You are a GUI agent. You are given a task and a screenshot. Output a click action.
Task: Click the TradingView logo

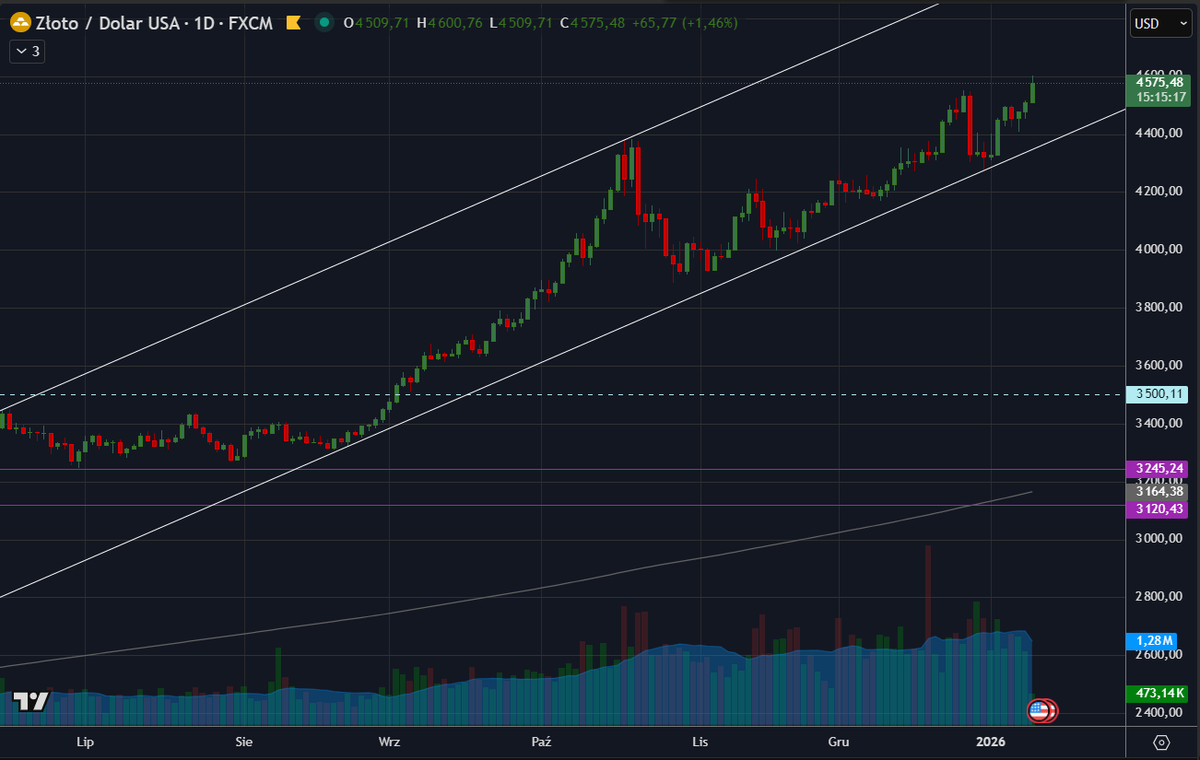coord(31,701)
